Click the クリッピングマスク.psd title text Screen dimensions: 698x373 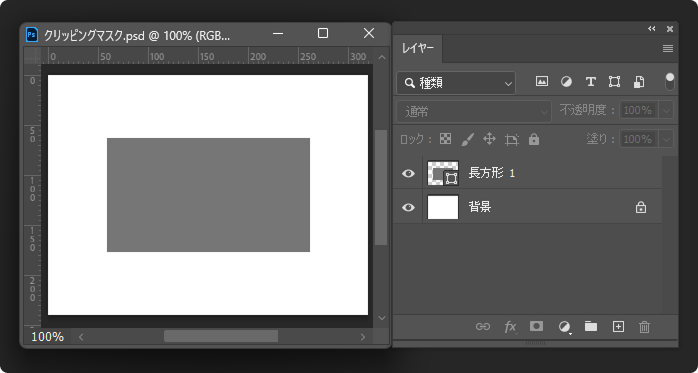(137, 36)
